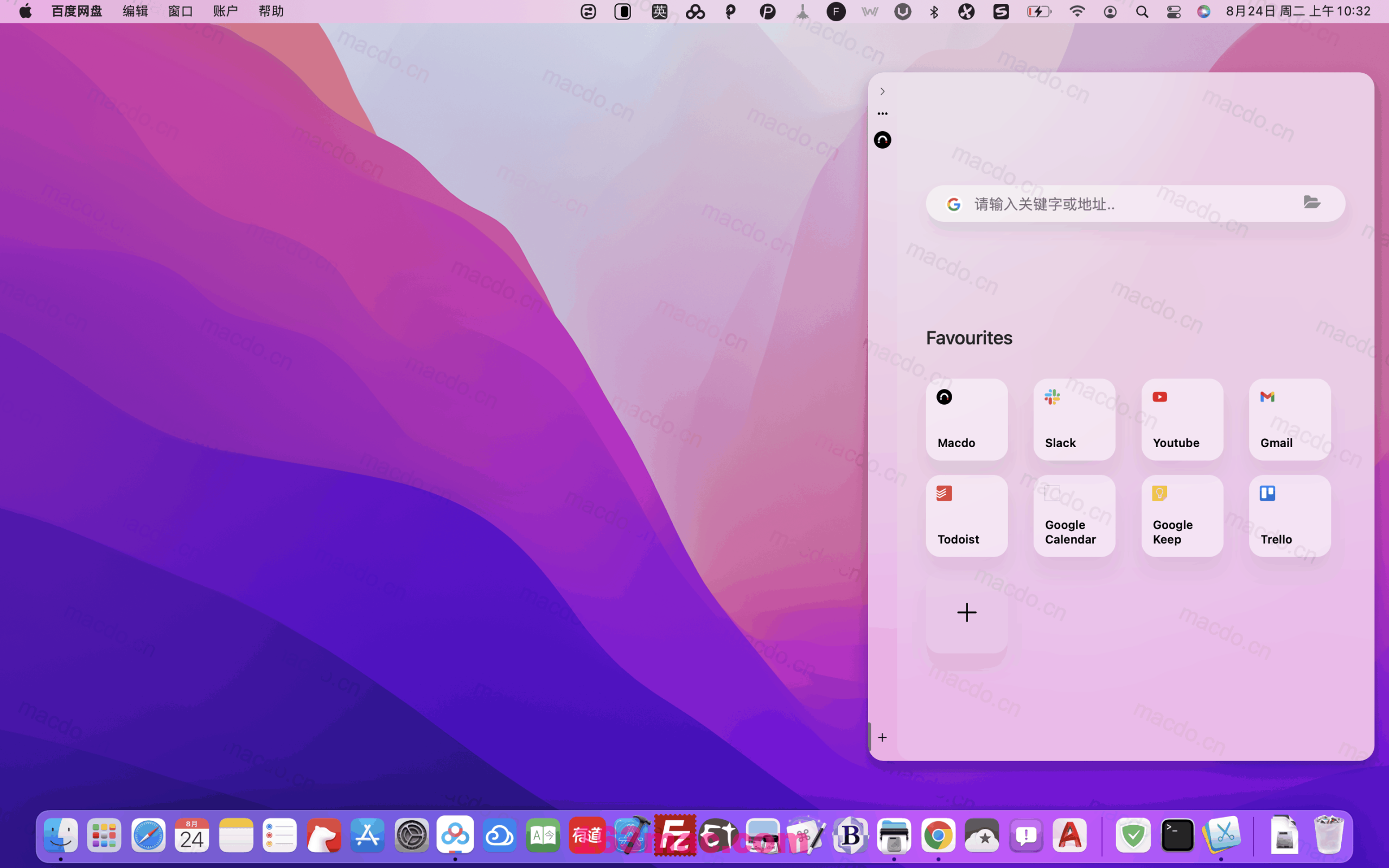The width and height of the screenshot is (1389, 868).
Task: Open Spotlight search magnifier
Action: [x=1142, y=11]
